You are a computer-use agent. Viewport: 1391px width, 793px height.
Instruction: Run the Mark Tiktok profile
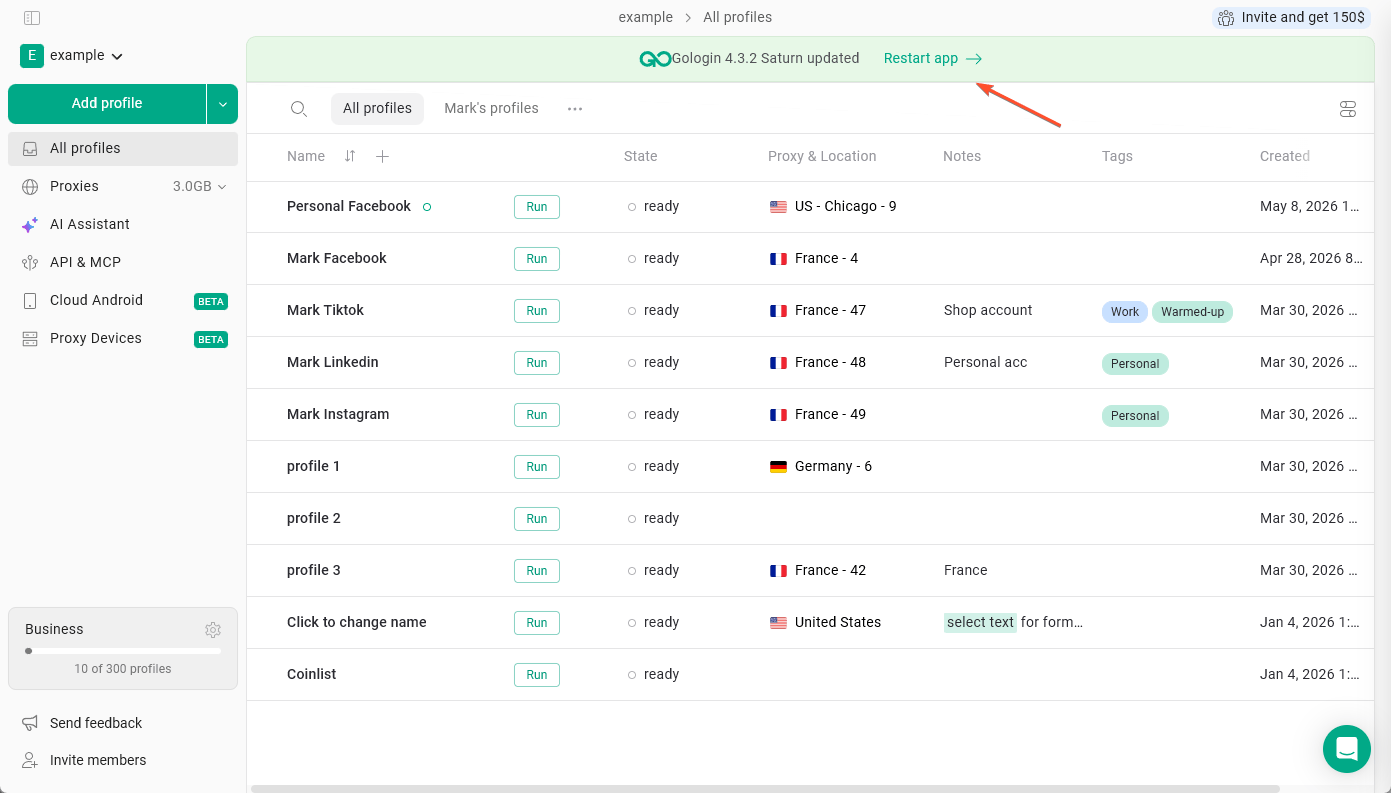[x=537, y=311]
